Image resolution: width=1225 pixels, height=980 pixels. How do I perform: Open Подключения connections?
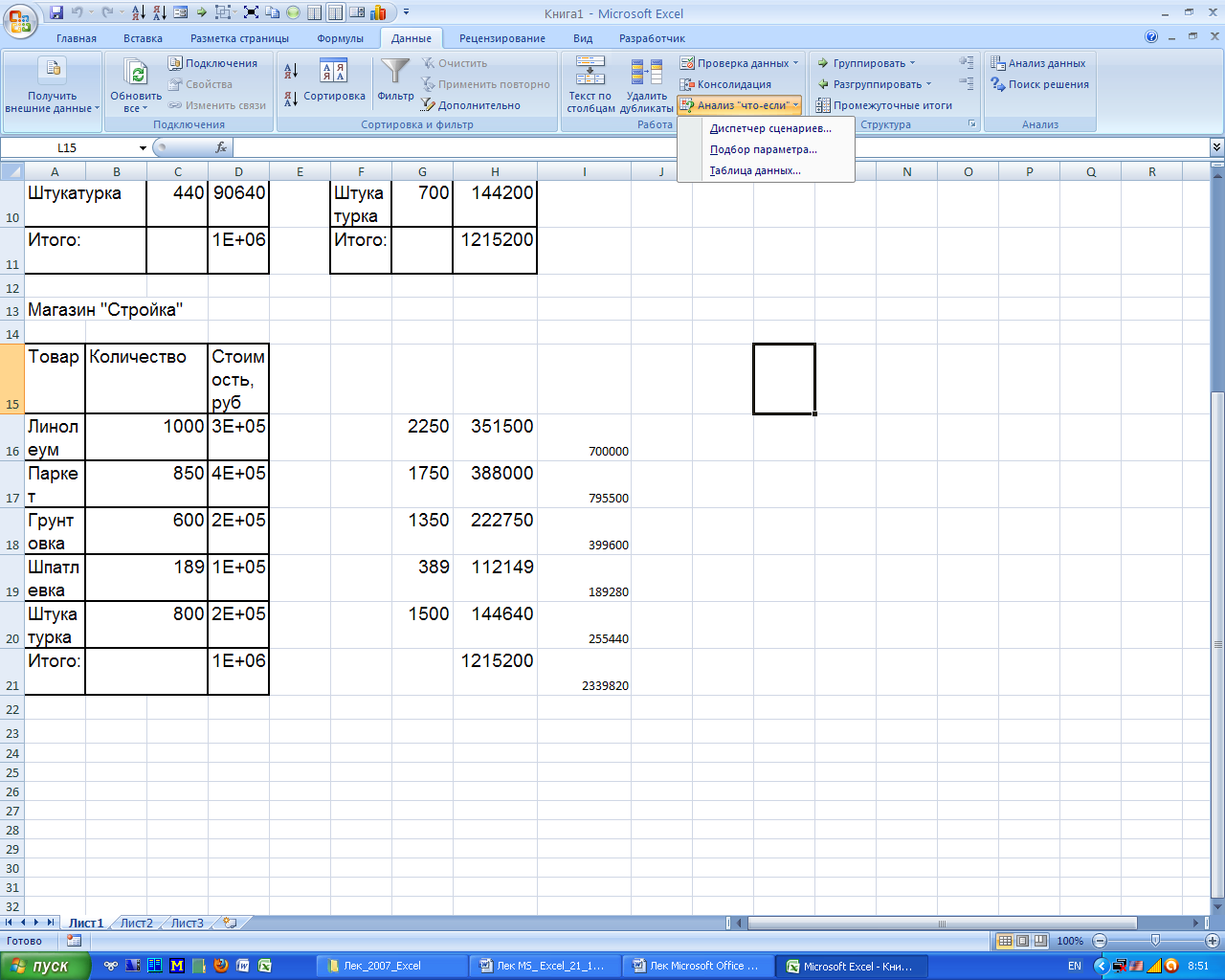point(213,63)
